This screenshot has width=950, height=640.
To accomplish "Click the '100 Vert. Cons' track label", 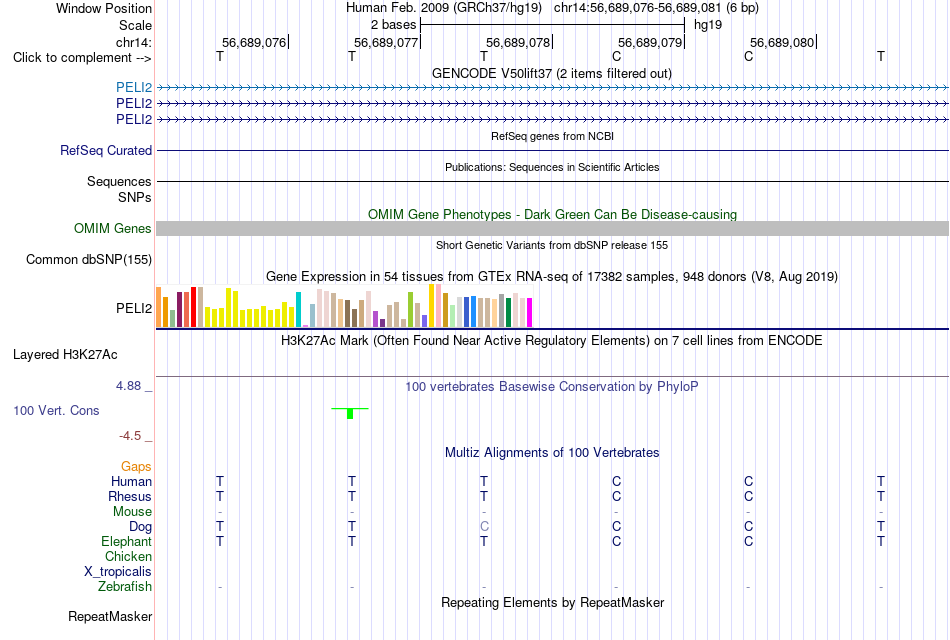I will click(56, 410).
